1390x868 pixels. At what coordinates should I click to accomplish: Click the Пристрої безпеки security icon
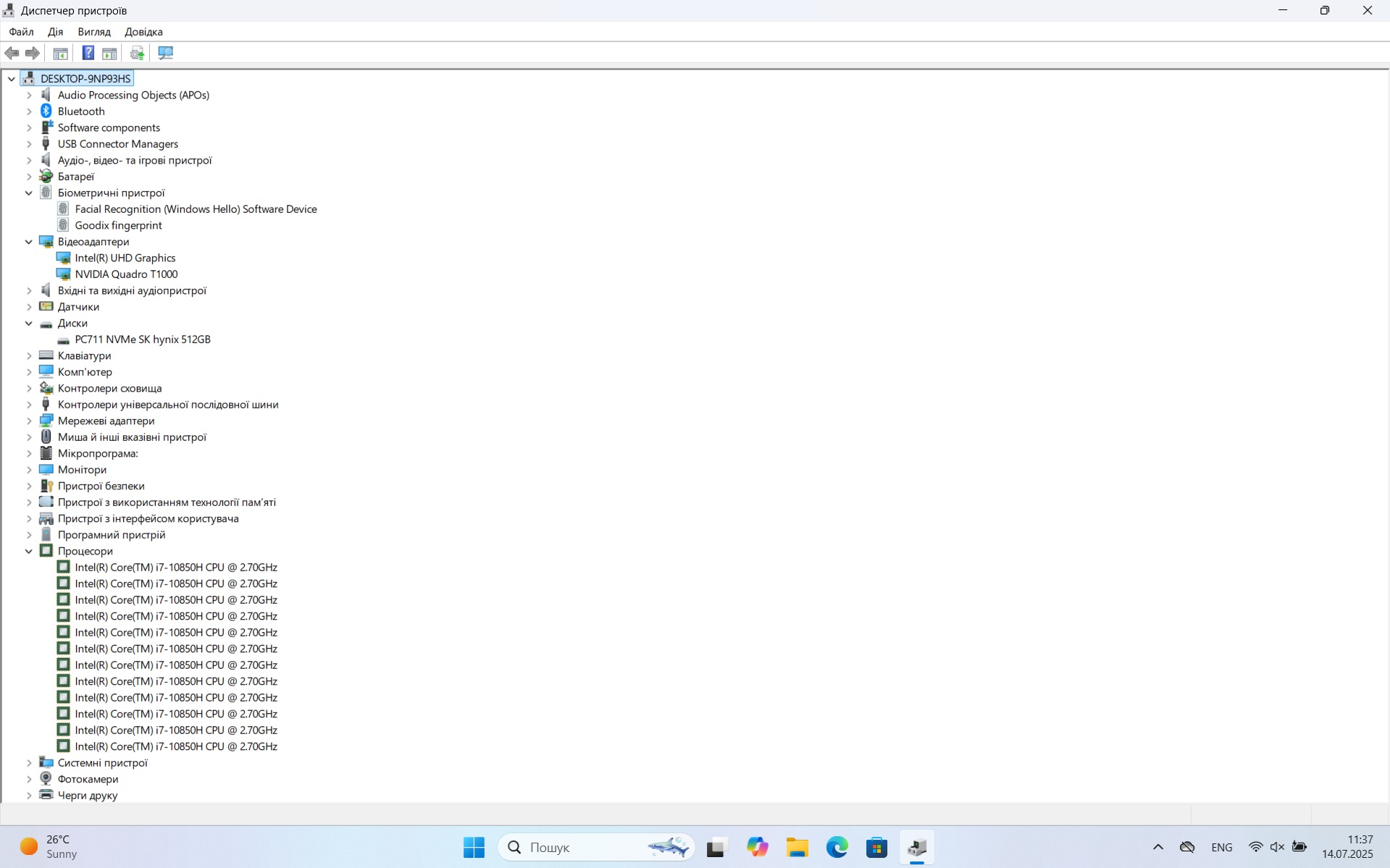click(46, 486)
